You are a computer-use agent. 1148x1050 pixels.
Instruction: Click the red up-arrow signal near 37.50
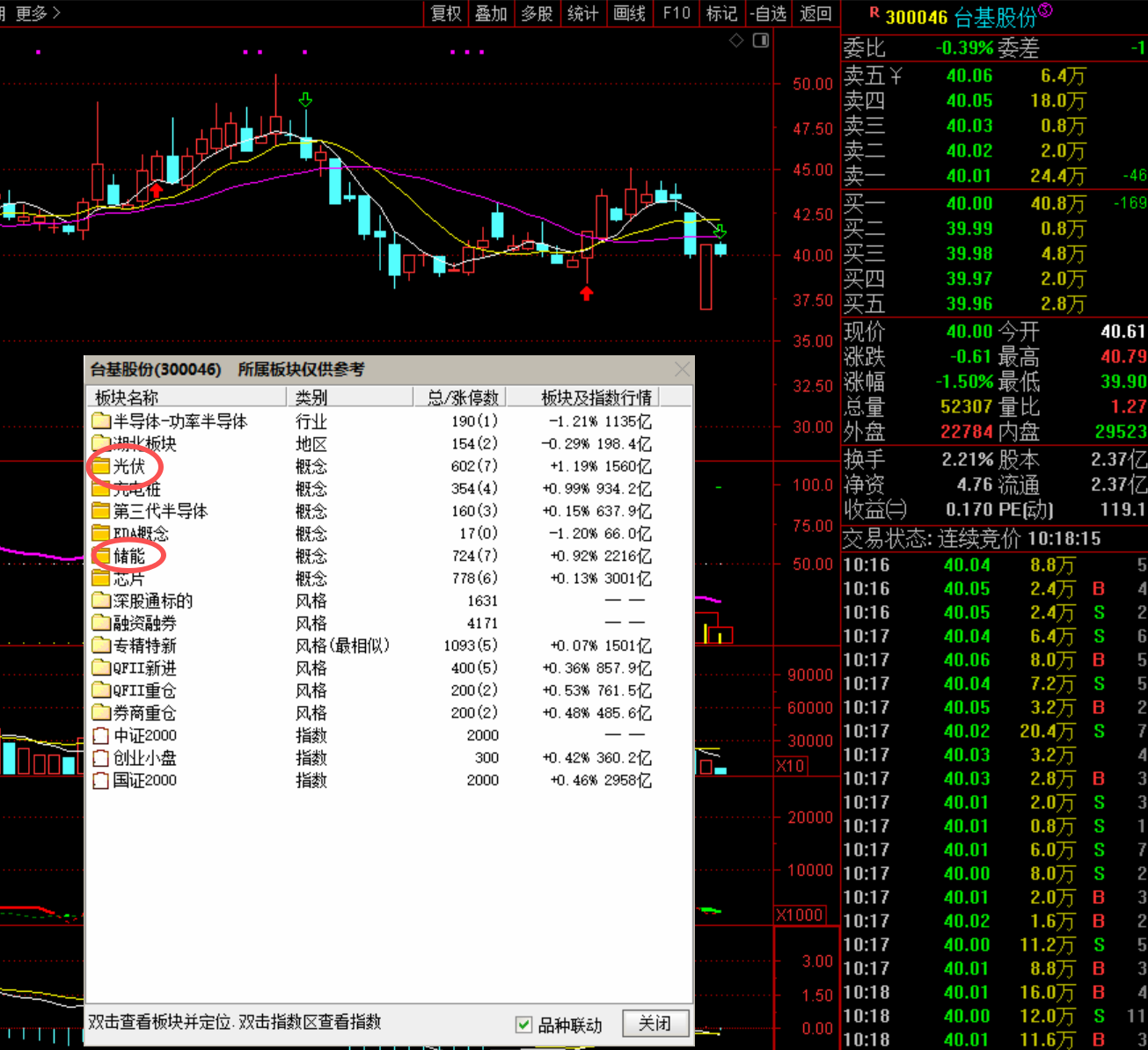tap(587, 293)
